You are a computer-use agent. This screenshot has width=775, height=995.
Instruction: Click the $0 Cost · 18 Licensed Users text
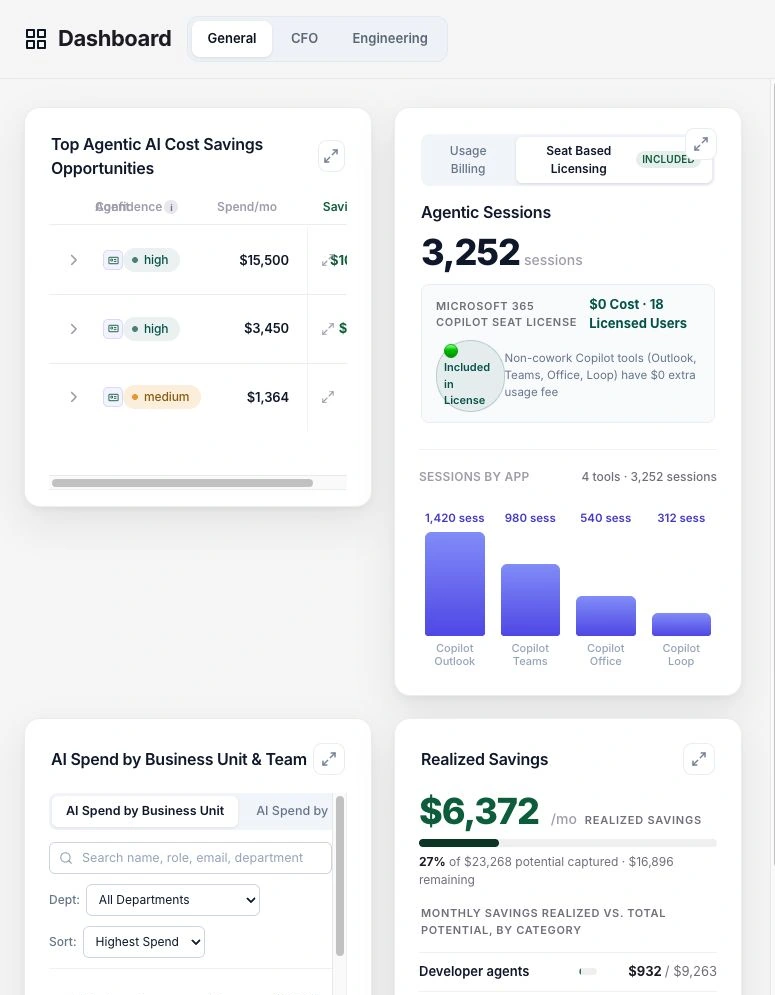(637, 313)
